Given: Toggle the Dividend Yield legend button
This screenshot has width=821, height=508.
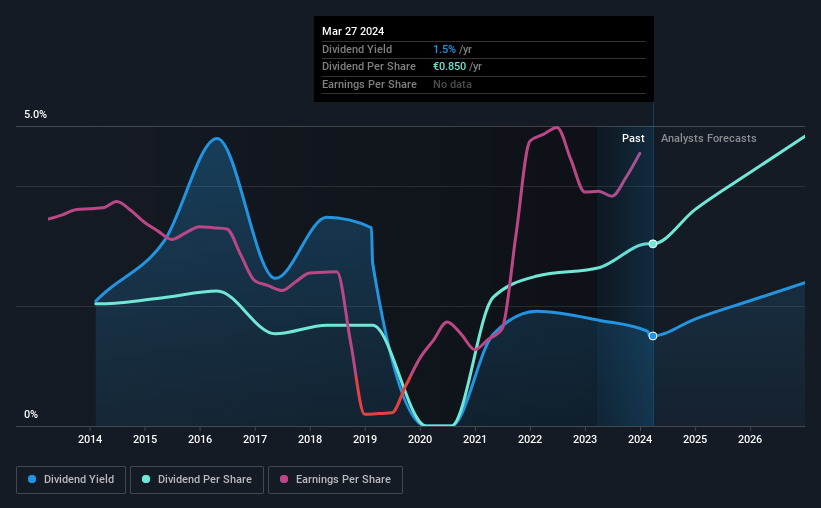Looking at the screenshot, I should coord(71,480).
